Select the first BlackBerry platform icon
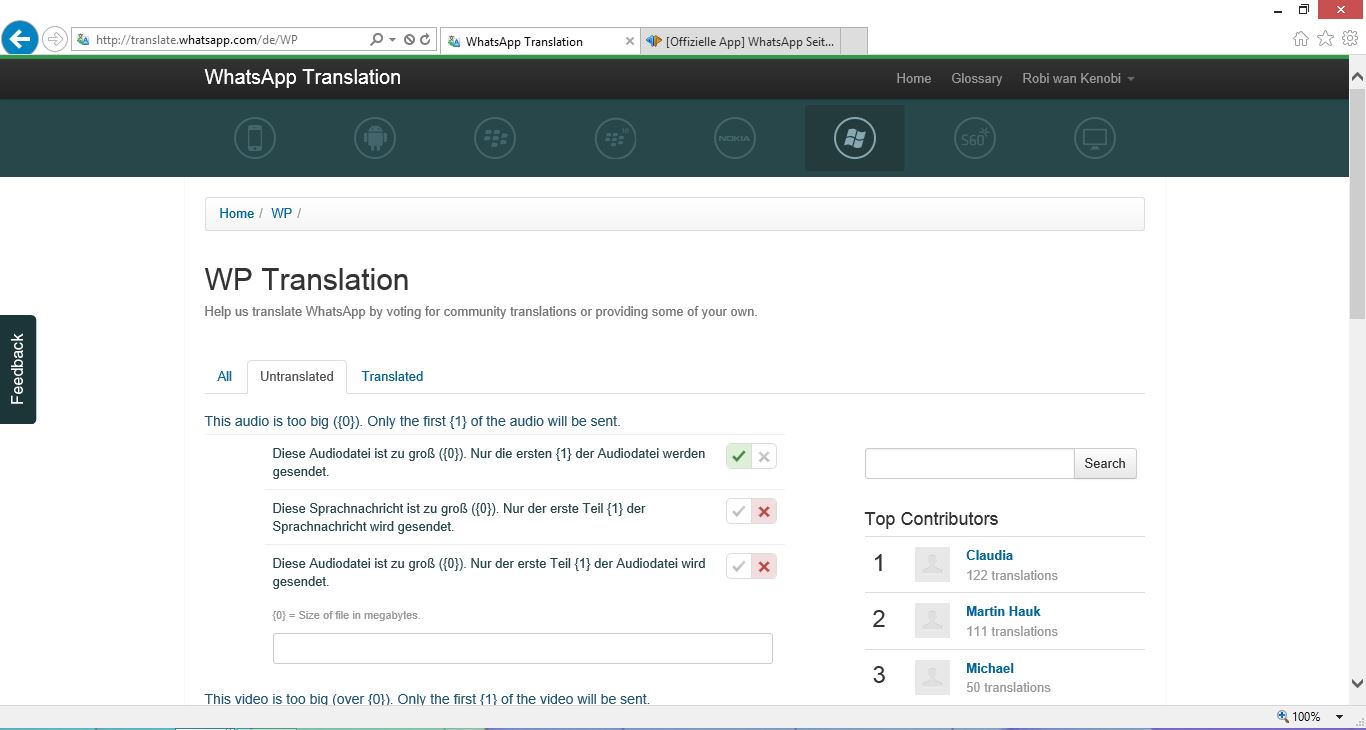 click(x=495, y=138)
